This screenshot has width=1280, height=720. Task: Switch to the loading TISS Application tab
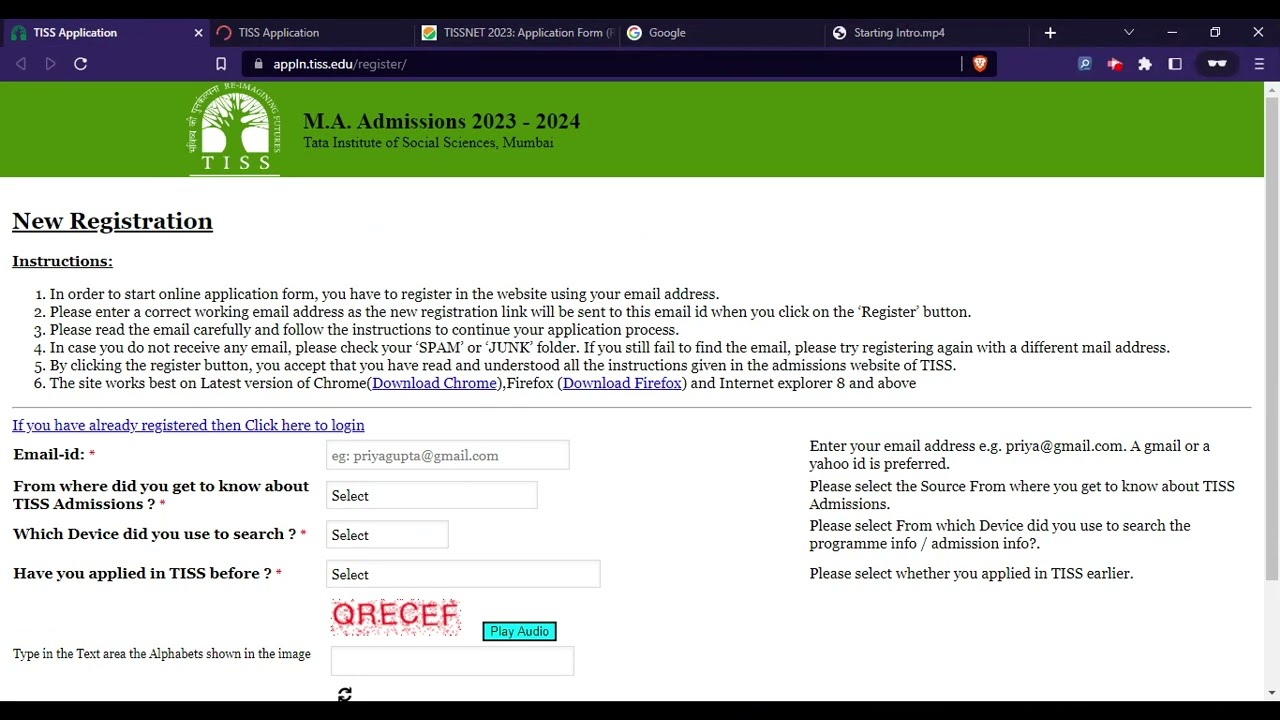[x=310, y=33]
